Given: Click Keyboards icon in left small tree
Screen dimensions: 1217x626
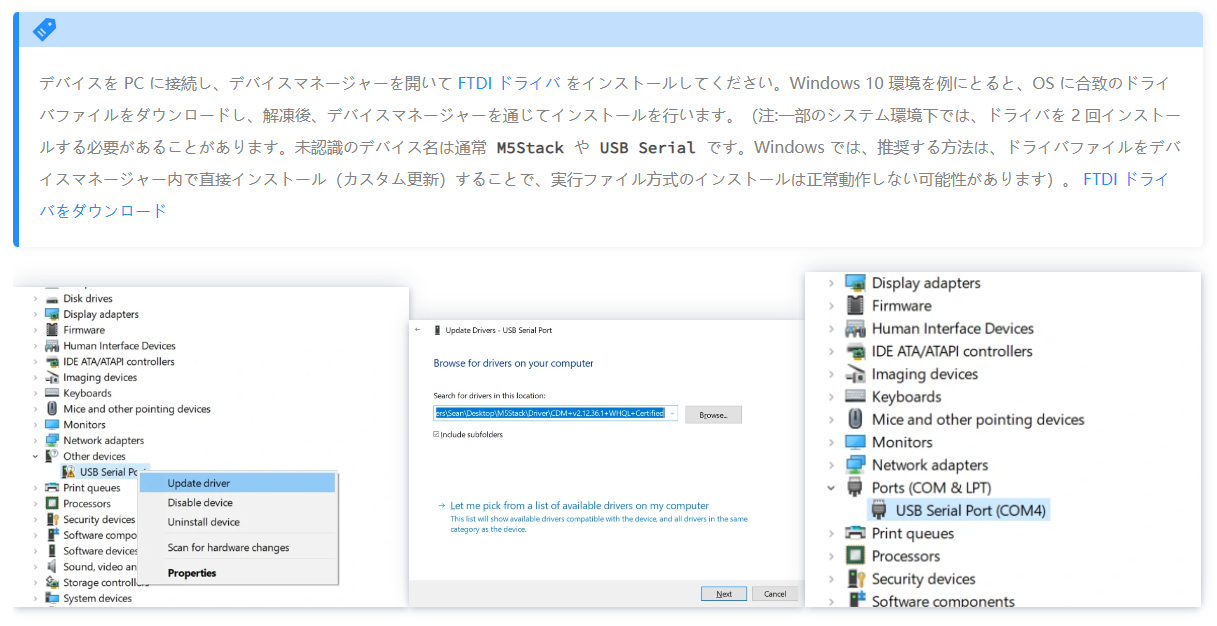Looking at the screenshot, I should click(52, 393).
